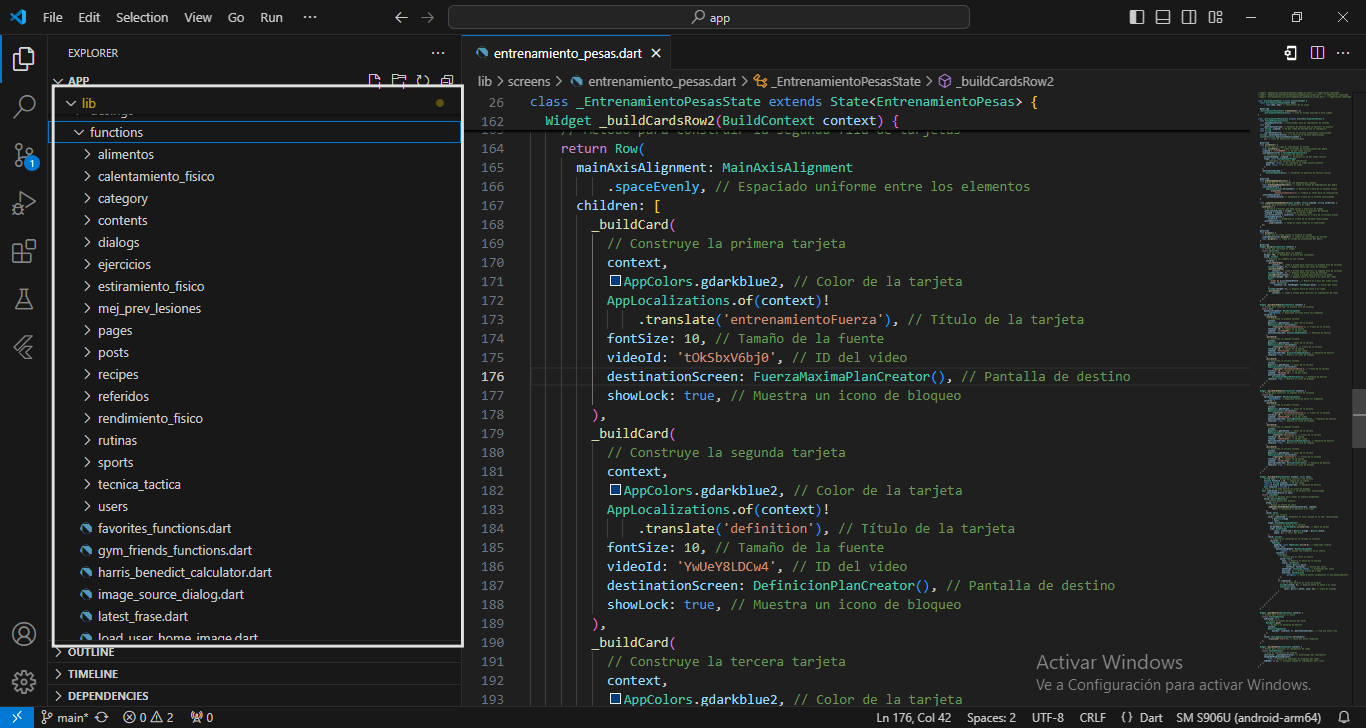
Task: Change line ending via CRLF
Action: pos(1092,717)
